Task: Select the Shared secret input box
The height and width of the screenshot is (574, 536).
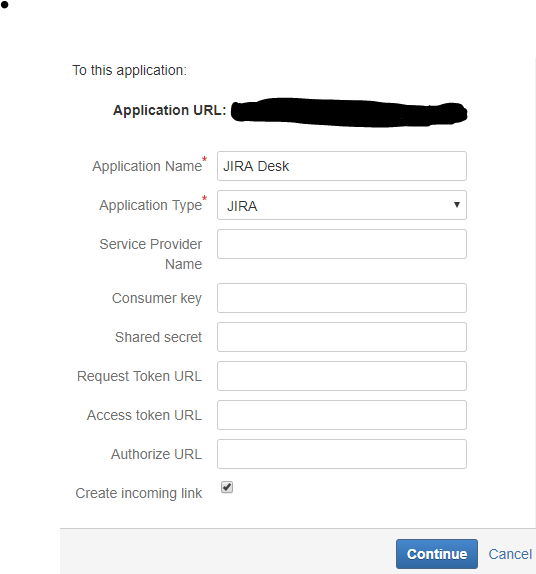Action: (x=342, y=337)
